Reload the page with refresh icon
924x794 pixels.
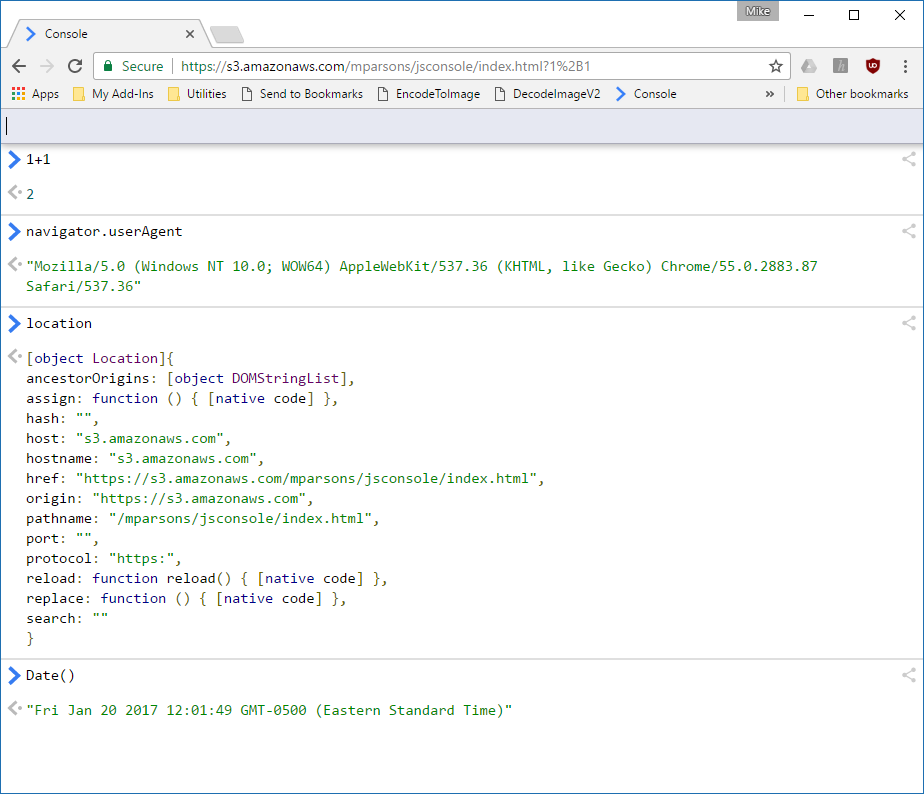pyautogui.click(x=75, y=66)
